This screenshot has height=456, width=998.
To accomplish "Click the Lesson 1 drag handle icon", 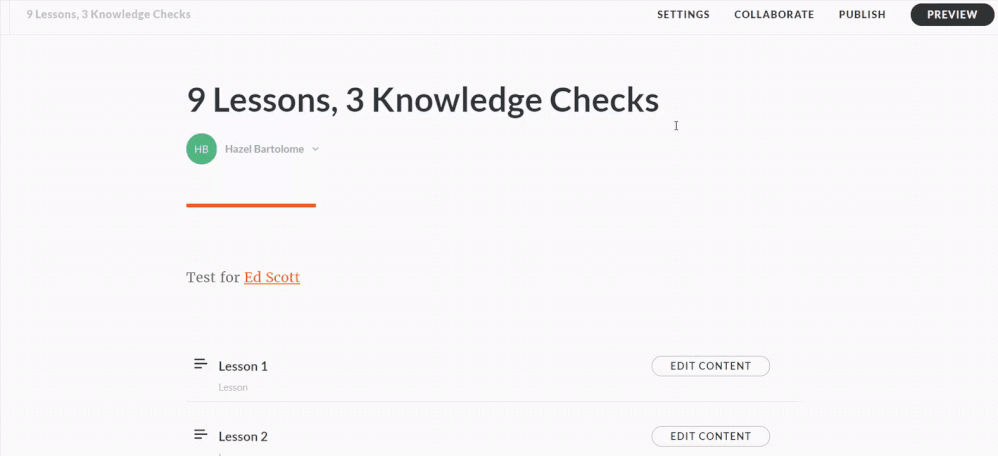I will pyautogui.click(x=200, y=364).
